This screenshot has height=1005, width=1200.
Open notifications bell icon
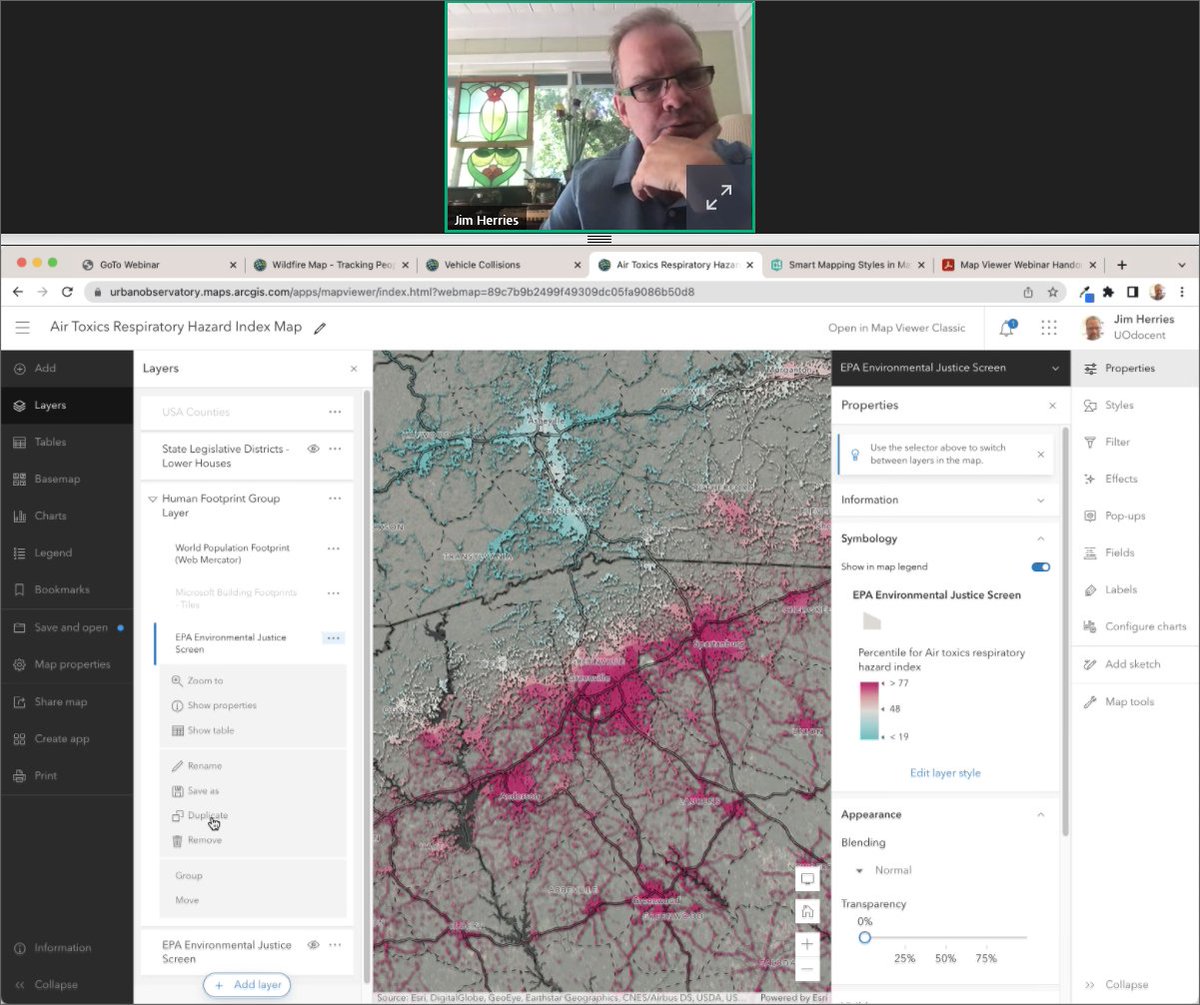pos(1006,328)
